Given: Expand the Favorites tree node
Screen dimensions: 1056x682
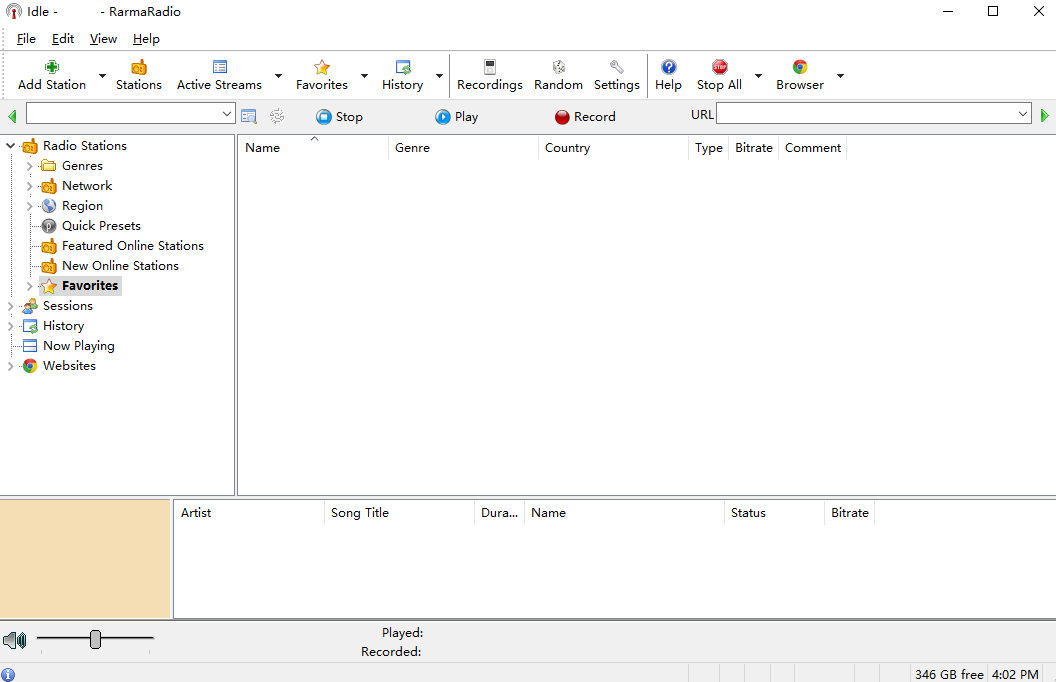Looking at the screenshot, I should tap(29, 286).
